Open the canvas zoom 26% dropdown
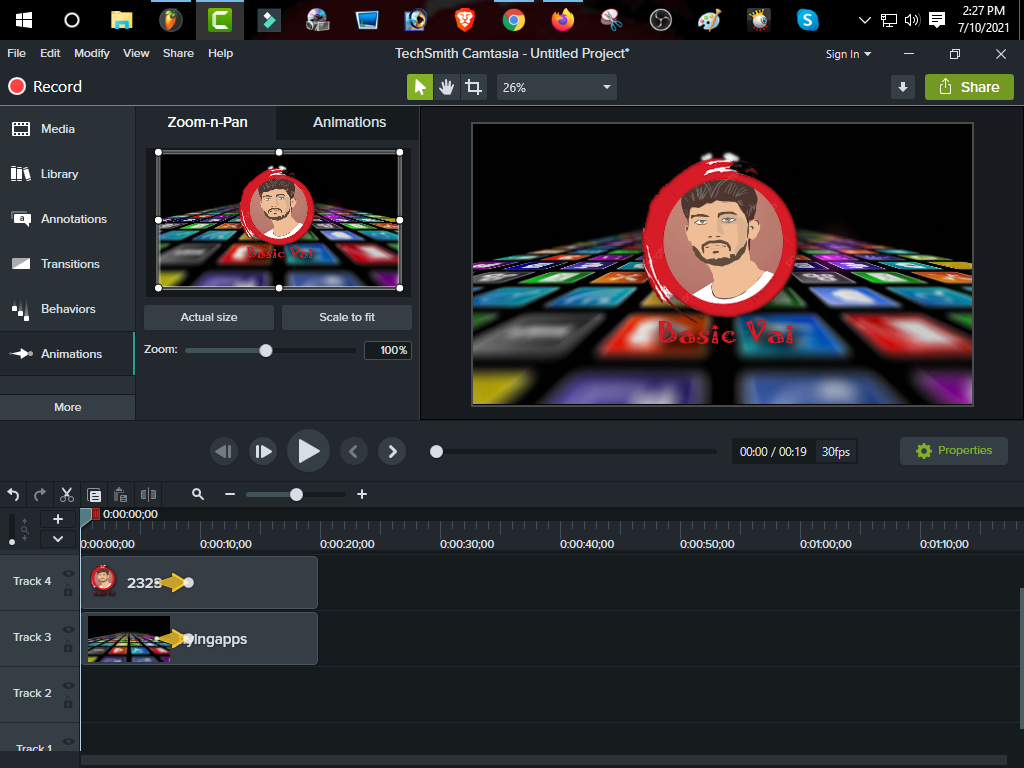This screenshot has width=1024, height=768. (x=556, y=87)
